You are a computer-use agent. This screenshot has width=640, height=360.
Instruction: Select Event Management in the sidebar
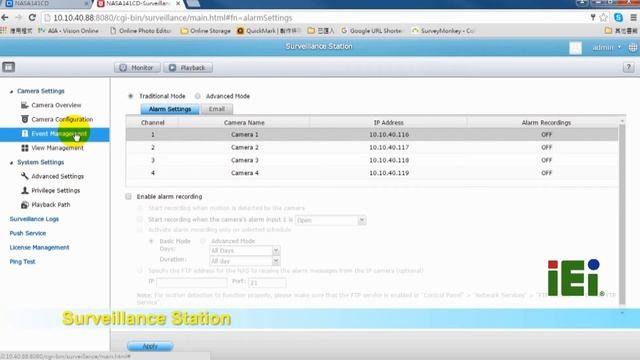tap(55, 134)
